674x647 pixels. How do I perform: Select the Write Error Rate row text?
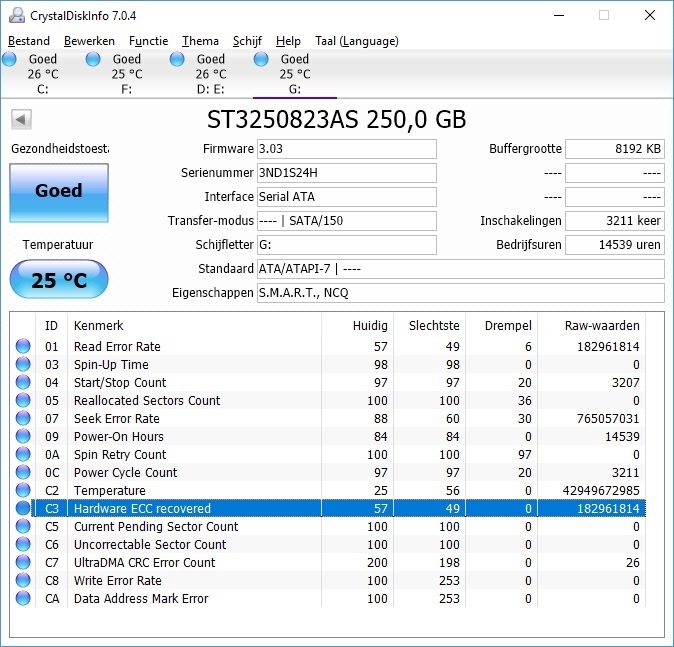(118, 580)
